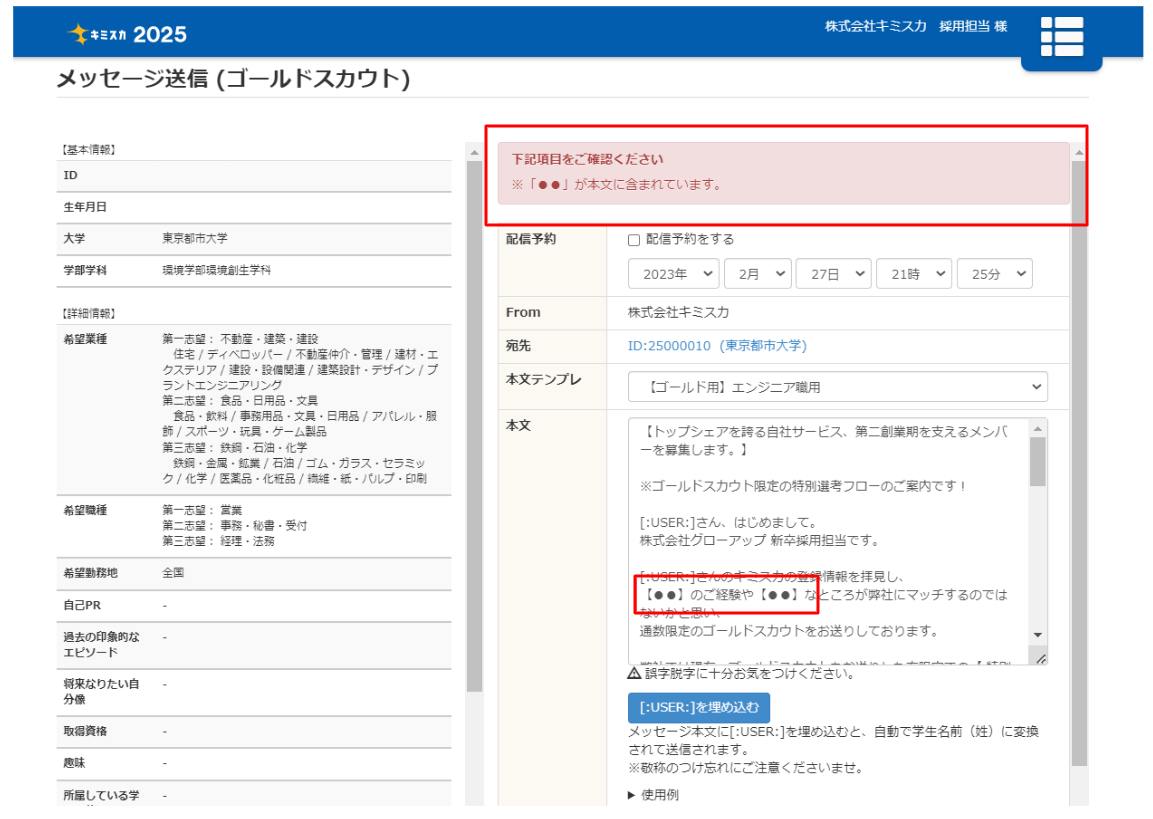Click the 本文 textarea scrollbar thumb
The width and height of the screenshot is (1153, 819).
(1038, 462)
